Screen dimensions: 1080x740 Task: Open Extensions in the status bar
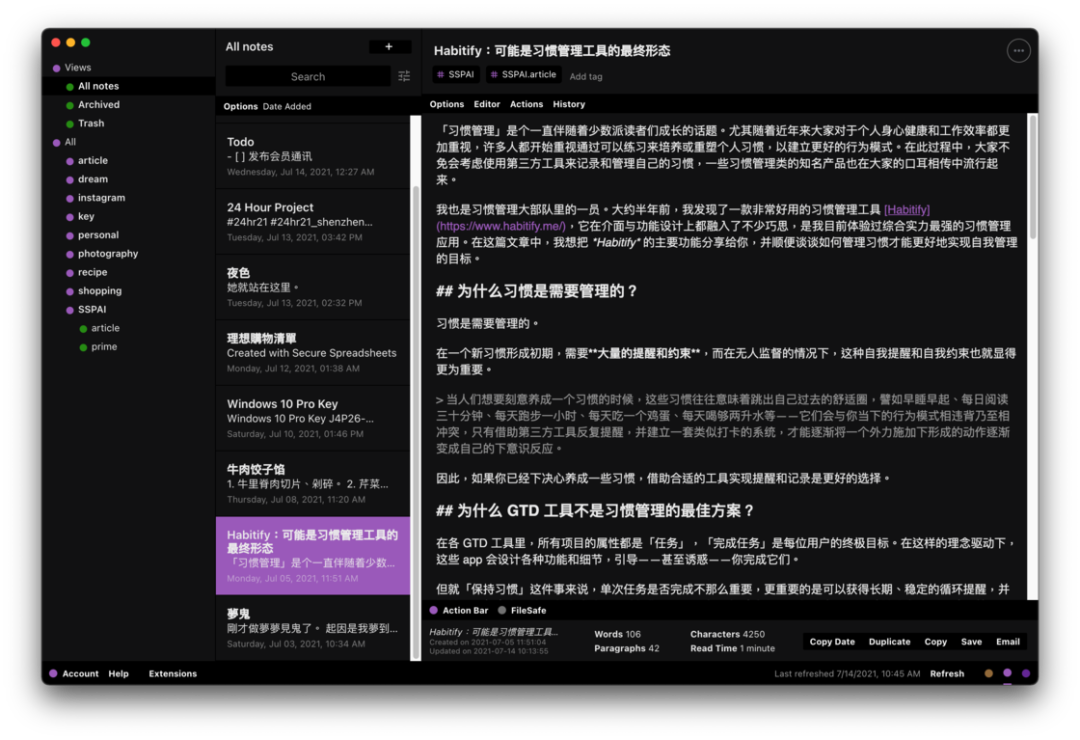[x=172, y=673]
